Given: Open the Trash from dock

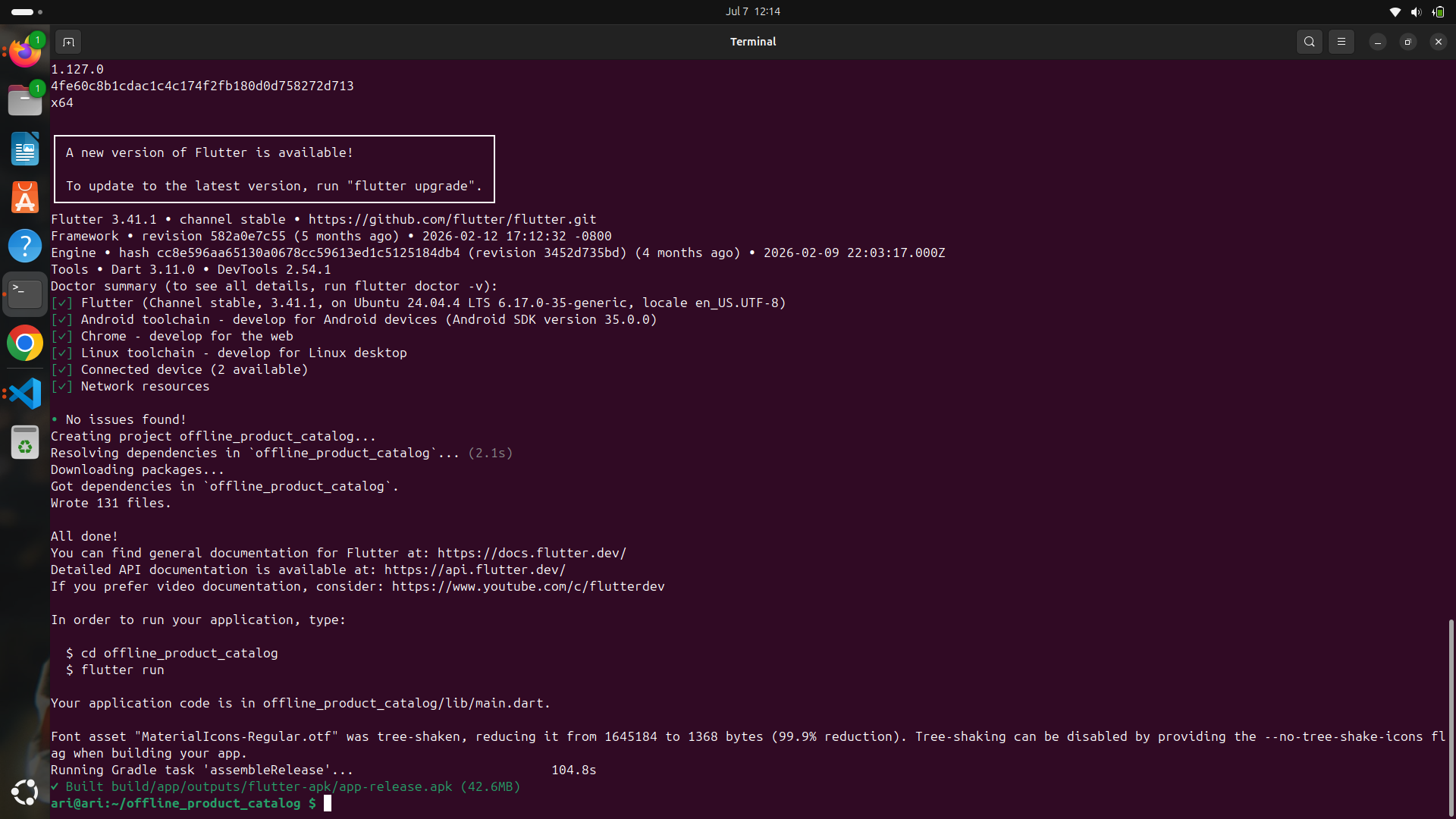Looking at the screenshot, I should 25,442.
